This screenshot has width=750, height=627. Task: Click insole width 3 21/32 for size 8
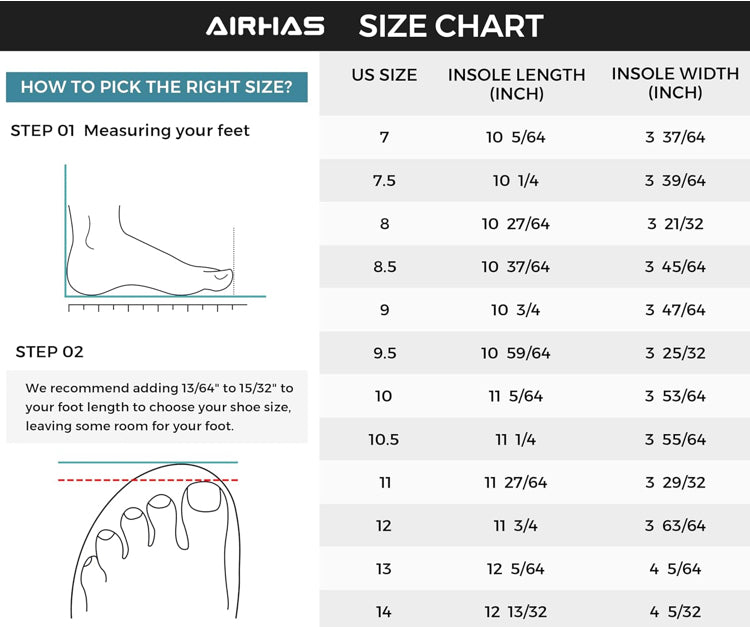point(675,223)
